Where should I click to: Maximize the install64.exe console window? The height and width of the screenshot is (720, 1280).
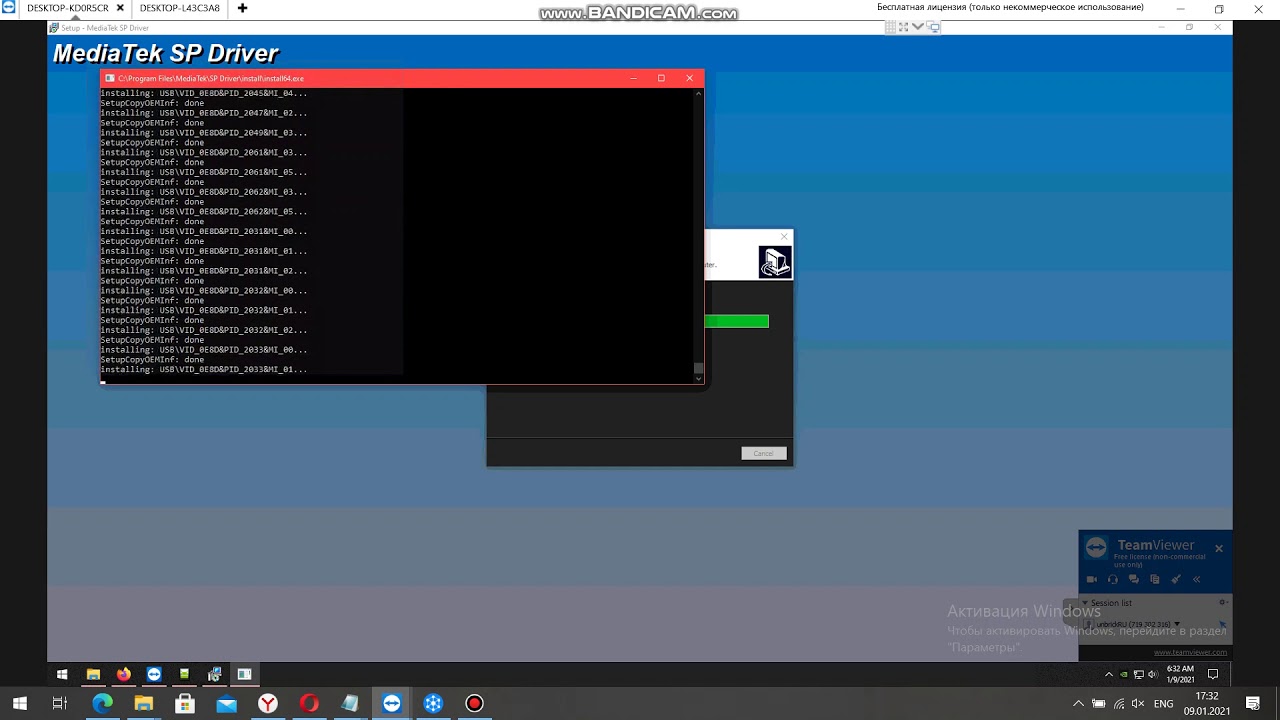(661, 78)
